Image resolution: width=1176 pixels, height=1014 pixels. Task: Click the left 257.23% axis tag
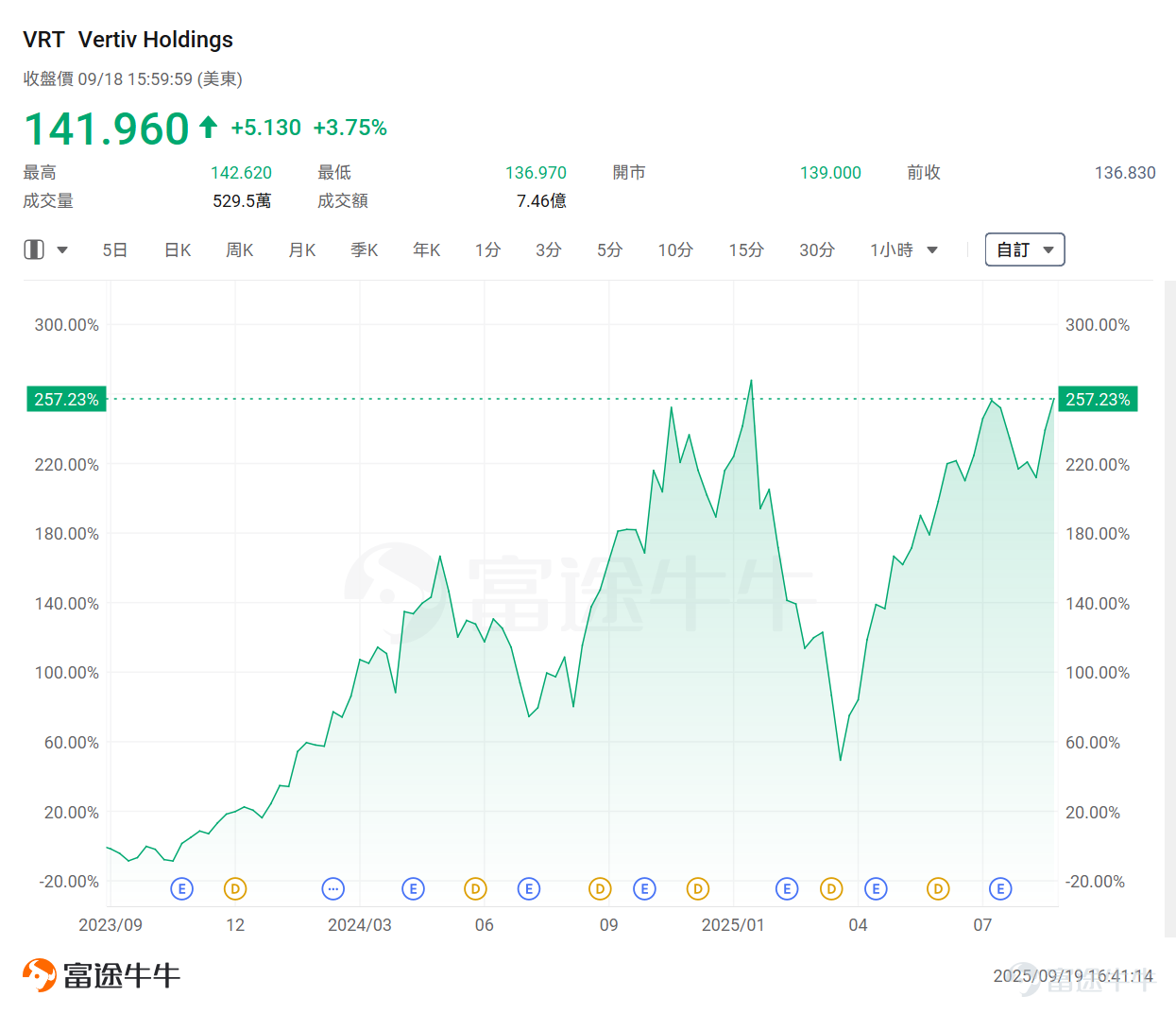pos(66,400)
